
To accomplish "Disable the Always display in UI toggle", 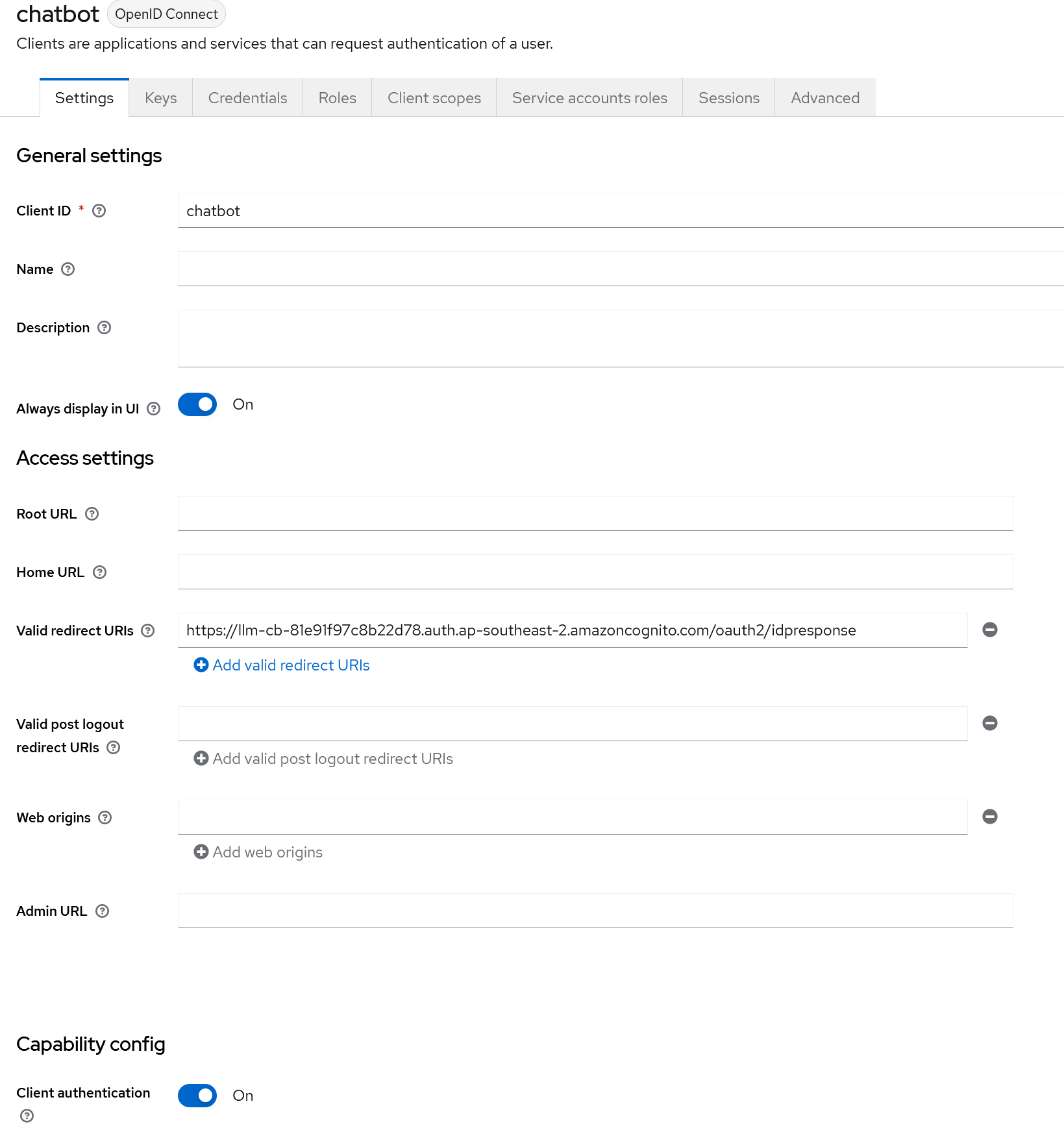I will 197,404.
